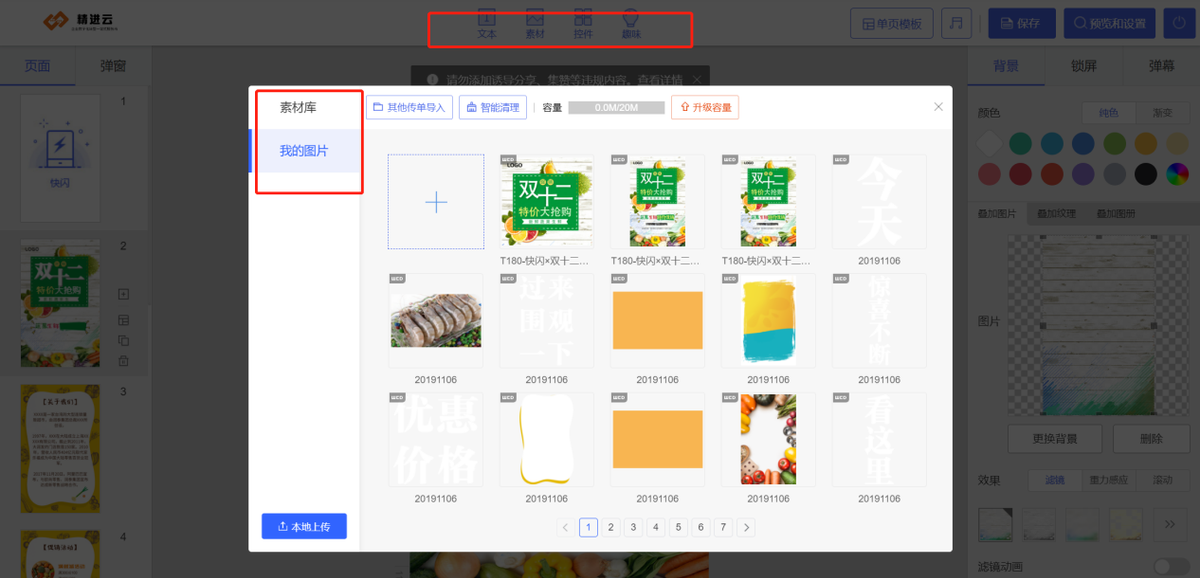1200x578 pixels.
Task: Select the shrimp photo thumbnail
Action: (x=436, y=322)
